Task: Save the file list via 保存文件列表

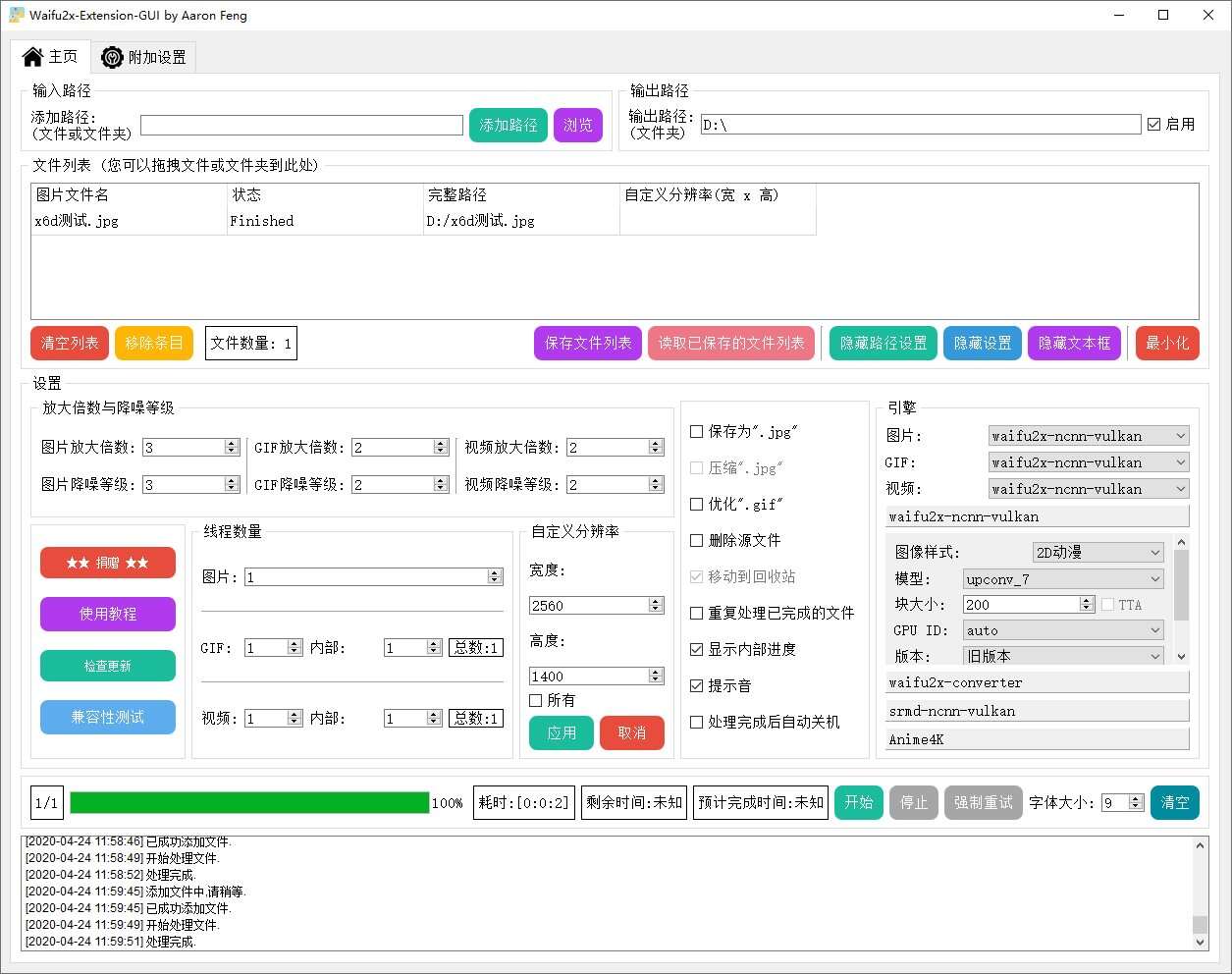Action: click(x=587, y=343)
